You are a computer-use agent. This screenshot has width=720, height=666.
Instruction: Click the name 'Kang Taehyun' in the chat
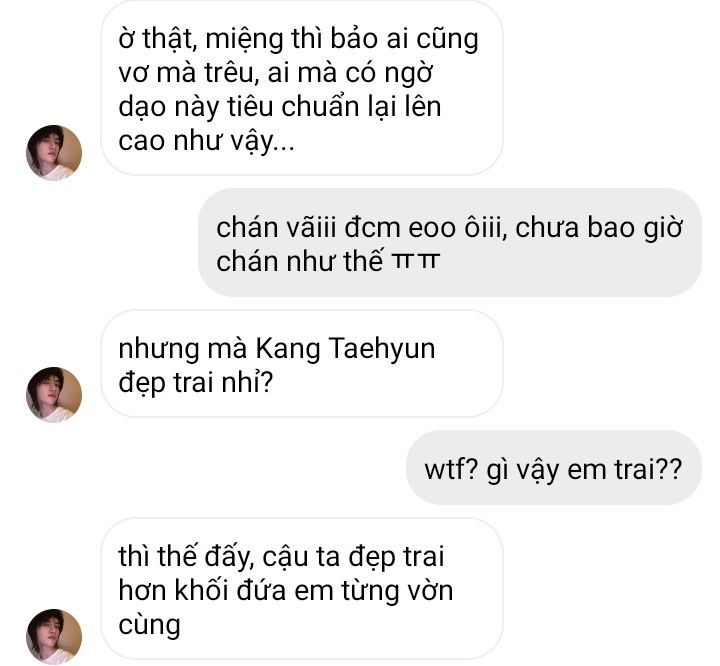click(x=345, y=349)
